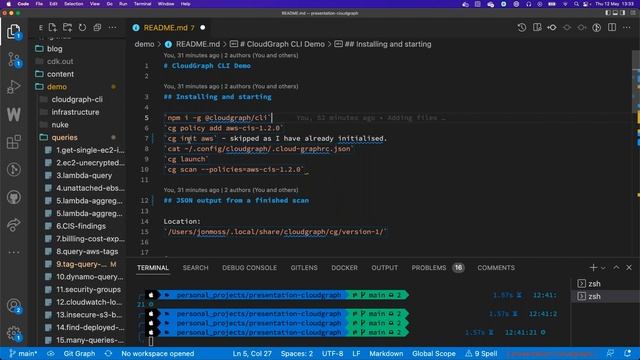The width and height of the screenshot is (640, 360).
Task: Maximize the terminal panel
Action: [616, 267]
